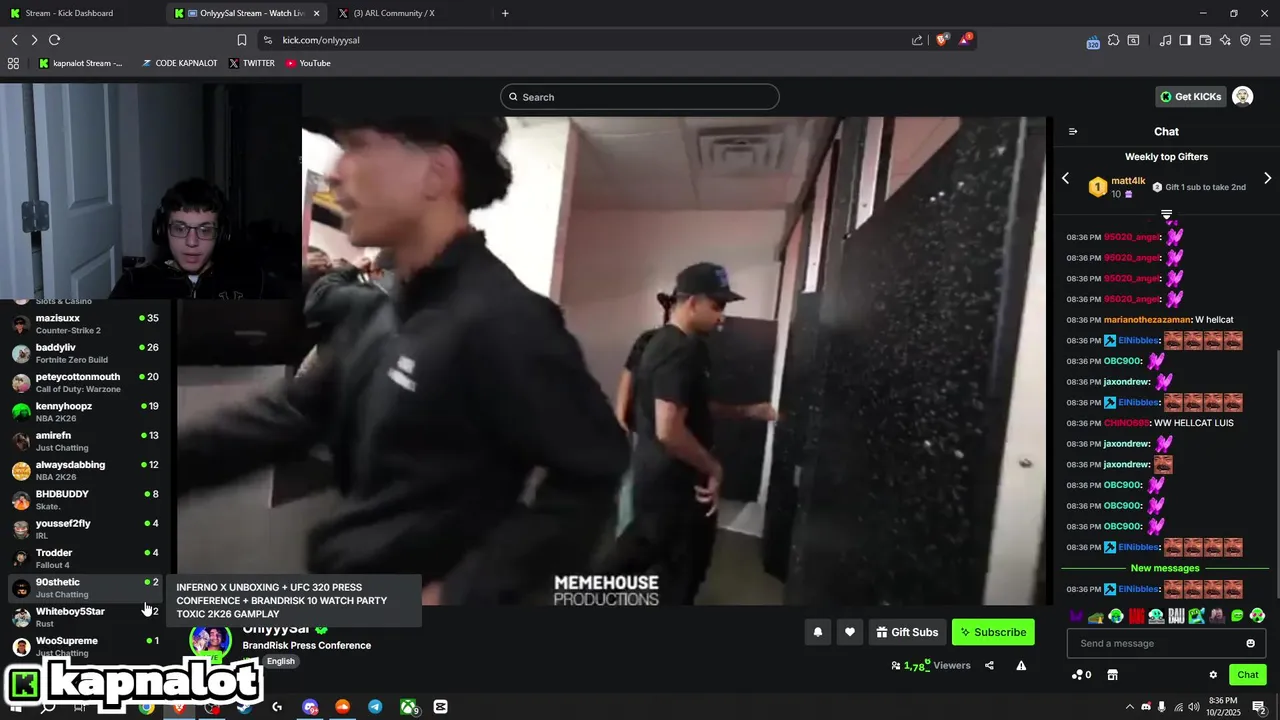Select the OnlyyySal Stream browser tab
Screen dimensions: 1280x720
tap(247, 13)
